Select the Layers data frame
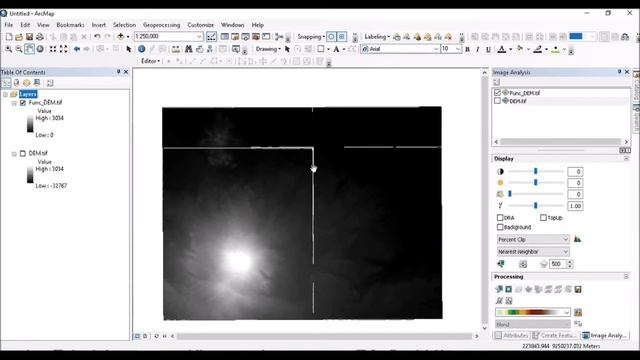The width and height of the screenshot is (640, 360). pos(28,94)
